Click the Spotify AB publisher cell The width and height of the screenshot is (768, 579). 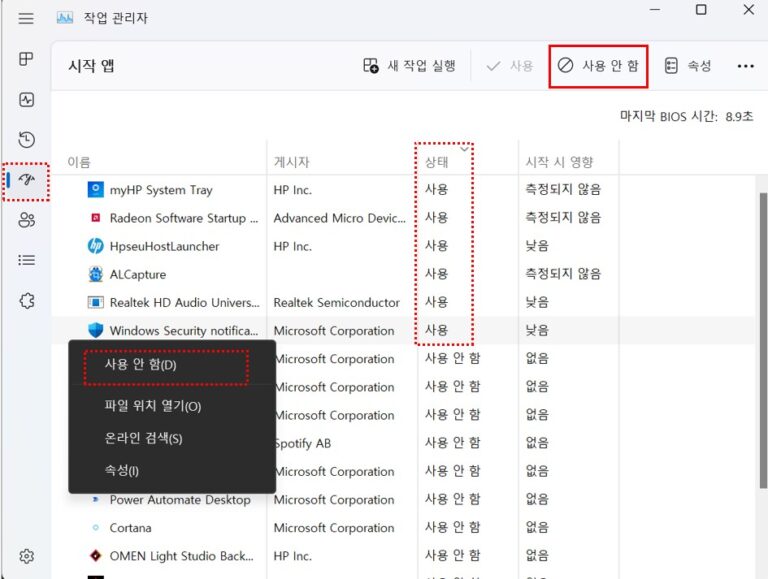tap(303, 443)
